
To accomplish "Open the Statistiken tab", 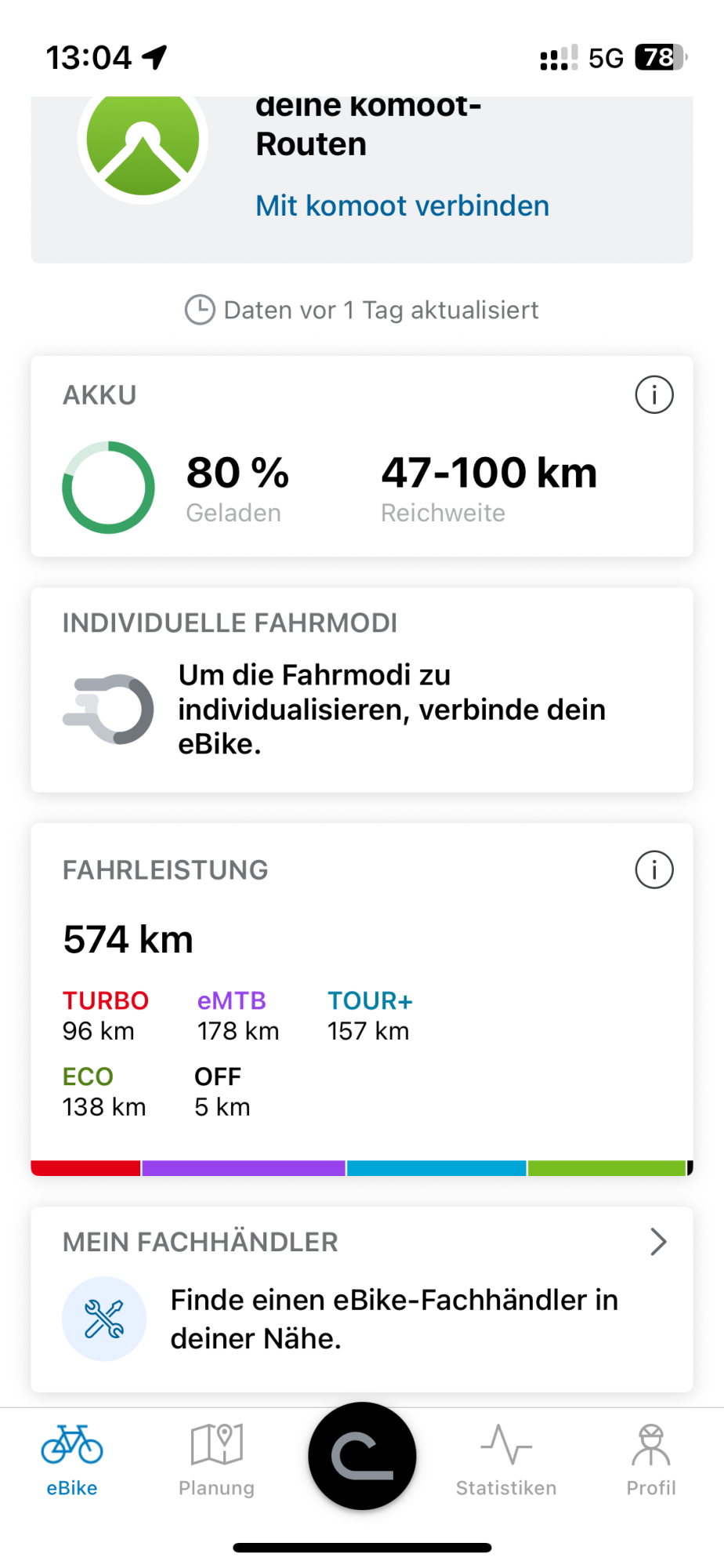I will 506,1461.
